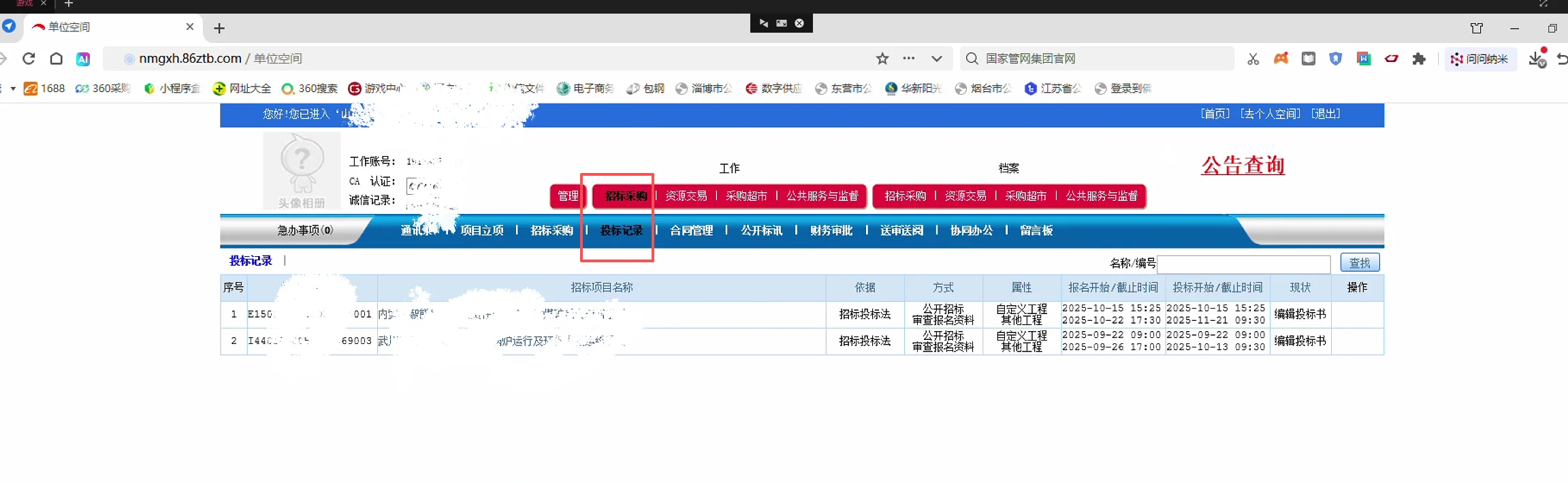
Task: Open 财务审批 in blue menu bar
Action: point(831,230)
